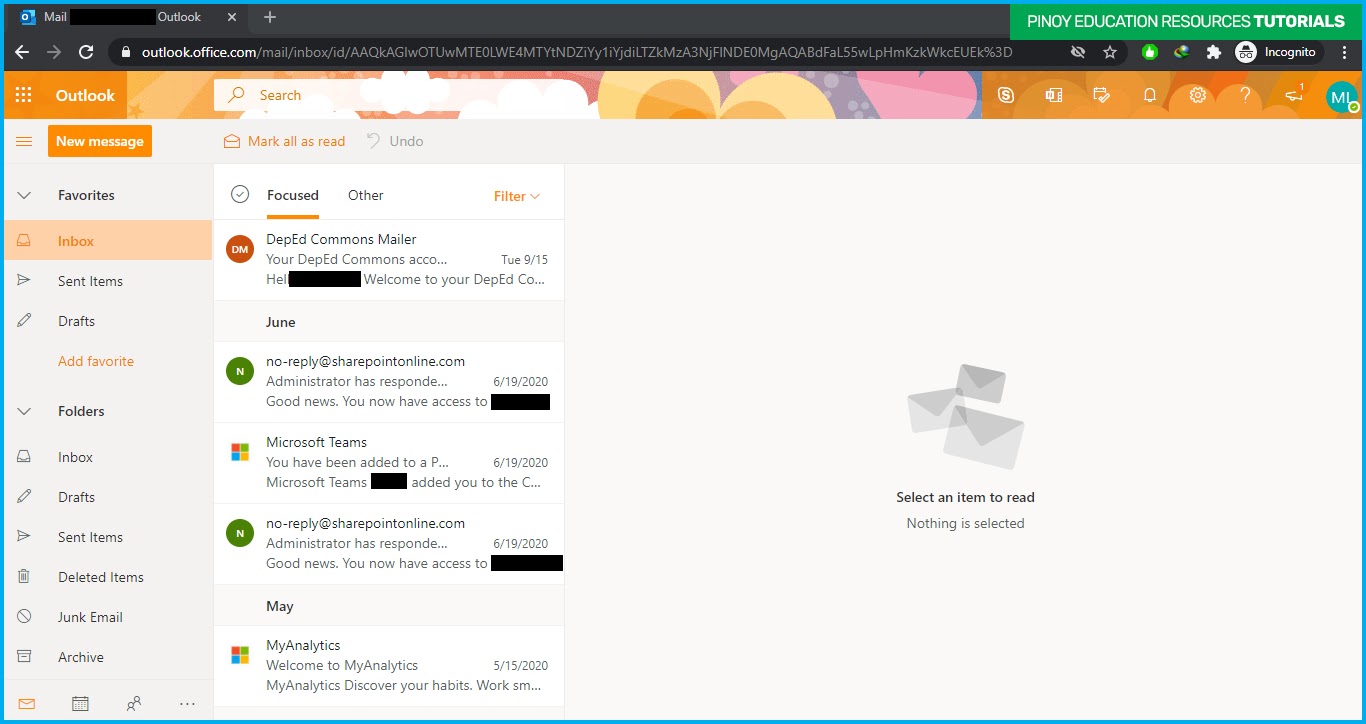Click the third-party cookies blocked eye icon
1366x724 pixels.
pos(1078,52)
